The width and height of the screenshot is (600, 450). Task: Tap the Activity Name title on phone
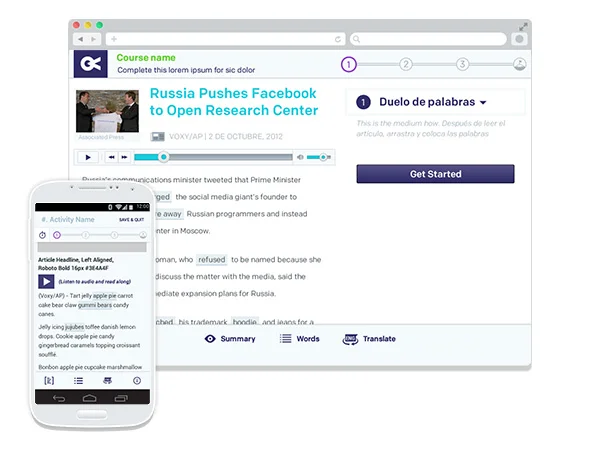(68, 219)
